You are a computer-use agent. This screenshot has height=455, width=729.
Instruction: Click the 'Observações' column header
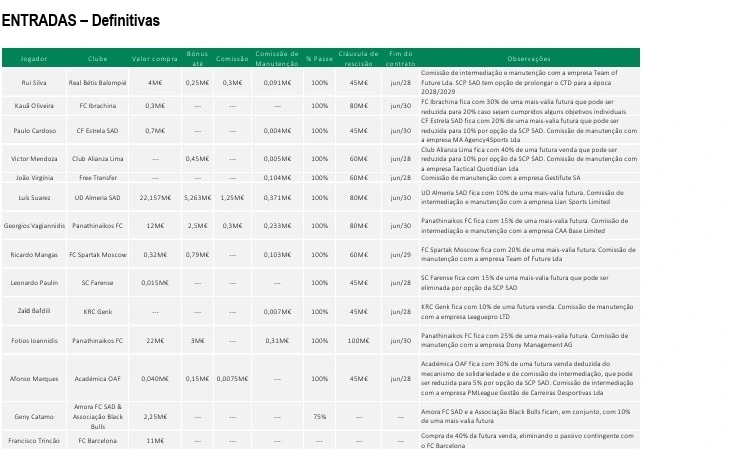[529, 59]
